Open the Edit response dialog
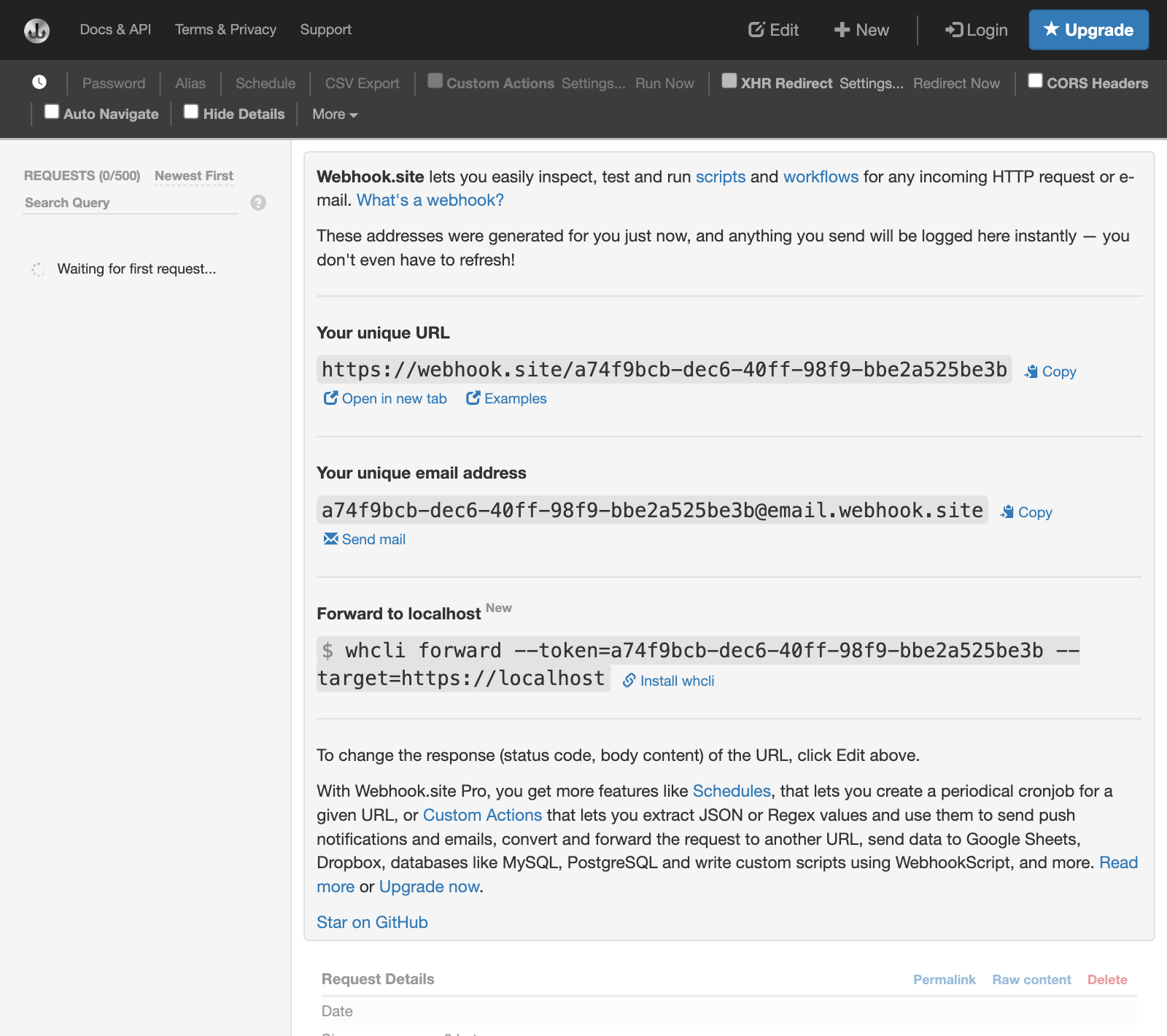 (773, 30)
